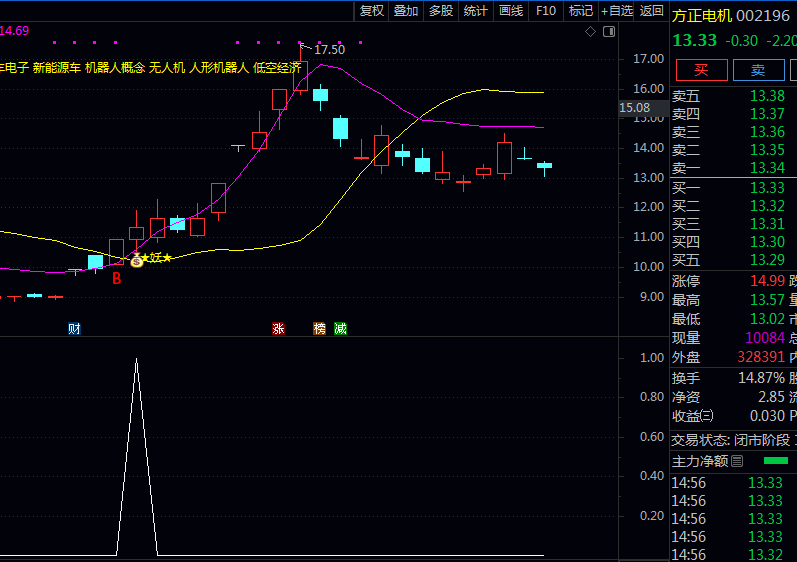Open the 主力净额 list icon
This screenshot has height=562, width=797.
click(737, 461)
